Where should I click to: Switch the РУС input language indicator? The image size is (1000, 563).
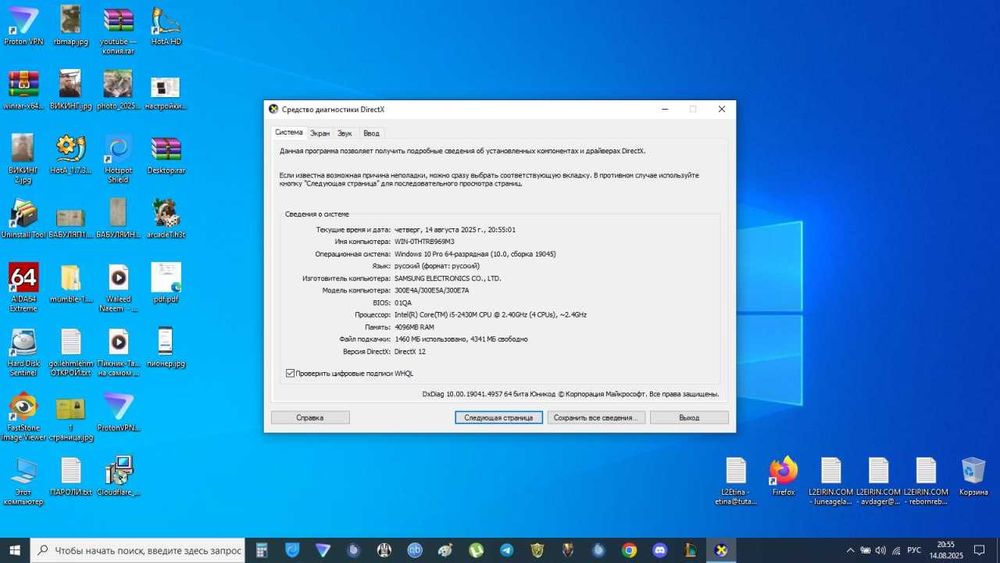pyautogui.click(x=914, y=550)
